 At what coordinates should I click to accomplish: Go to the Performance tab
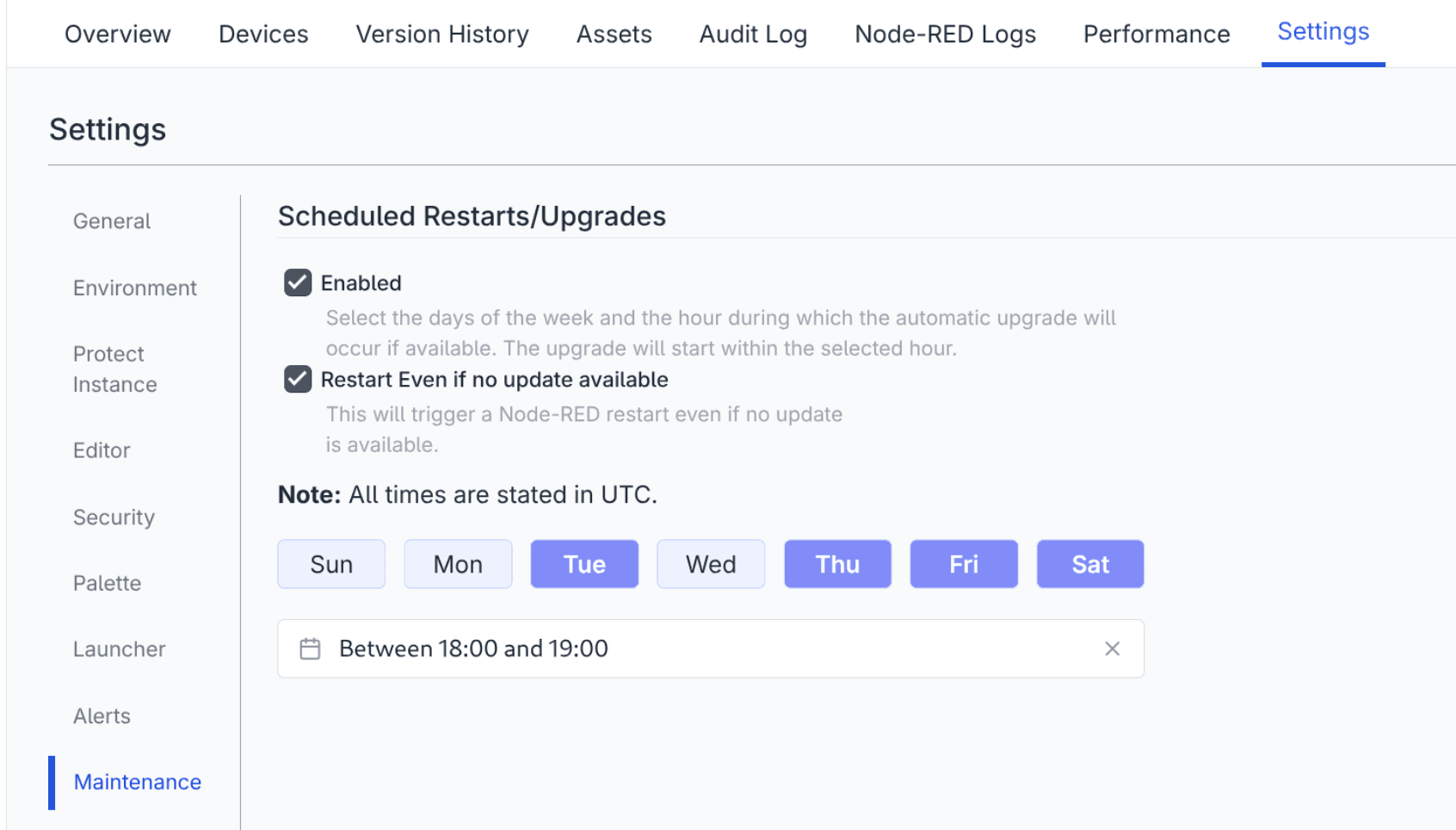click(1156, 34)
